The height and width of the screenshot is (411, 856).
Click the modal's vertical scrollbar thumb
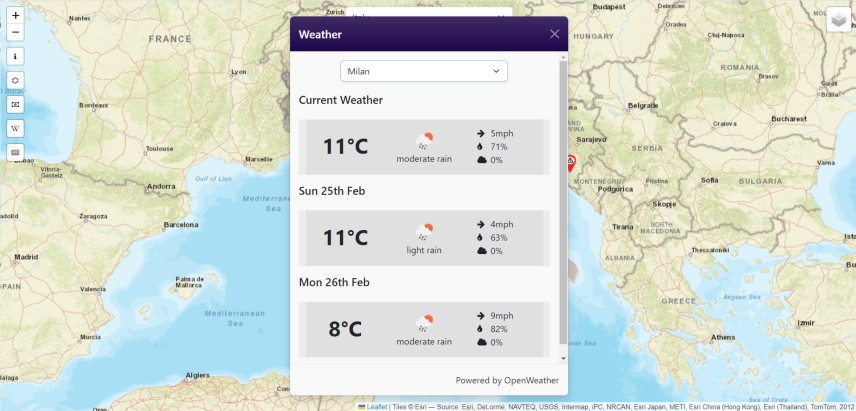(563, 202)
